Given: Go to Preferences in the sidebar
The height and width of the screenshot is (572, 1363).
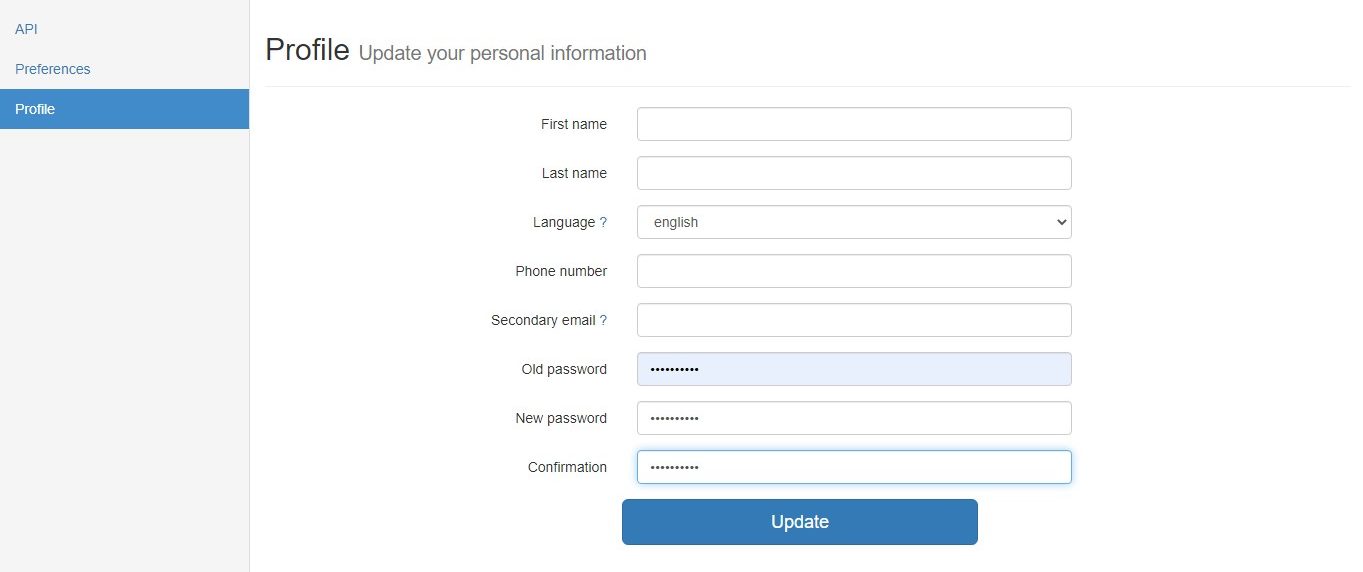Looking at the screenshot, I should [52, 69].
